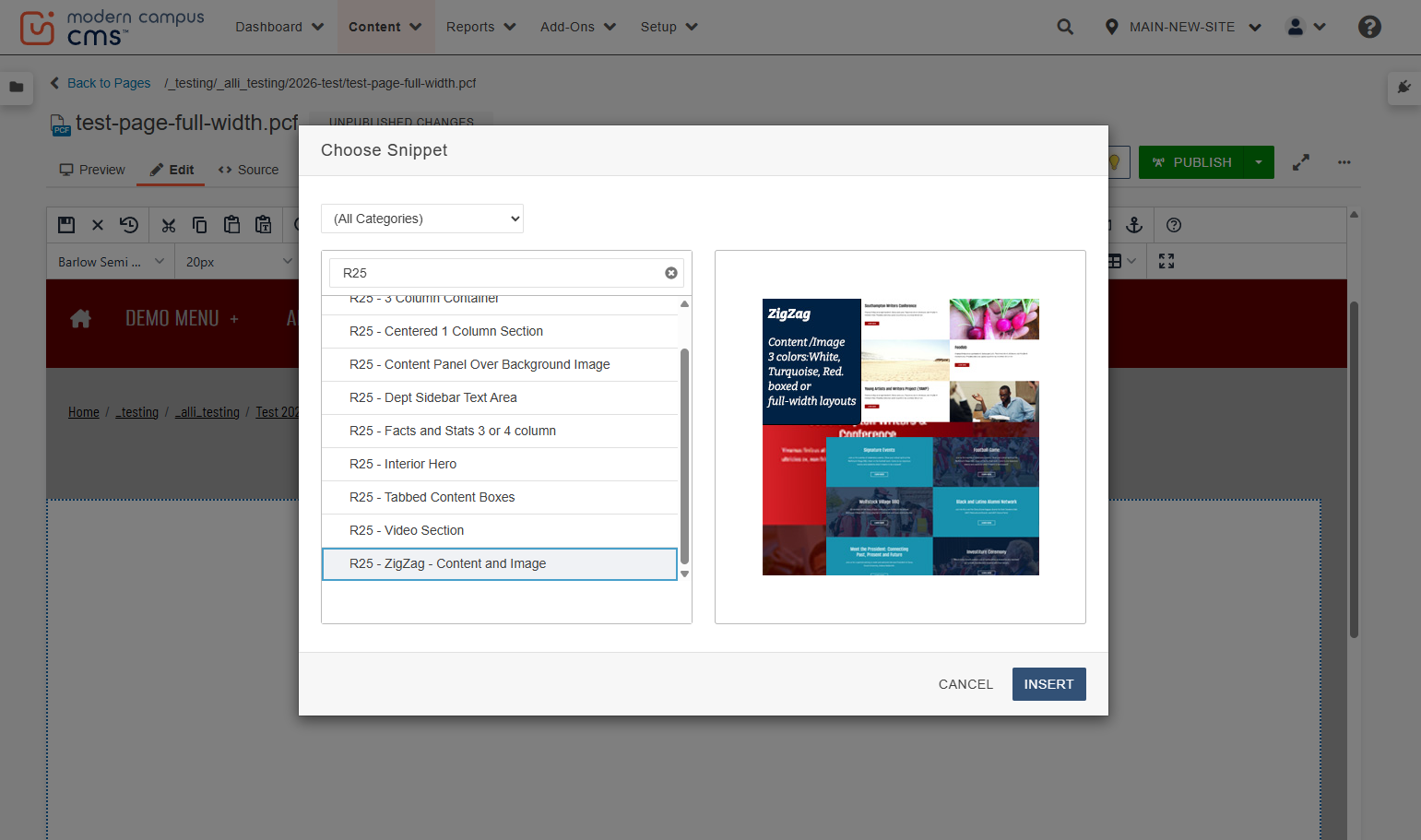Select R25 - Video Section snippet
Viewport: 1421px width, 840px height.
[x=500, y=530]
